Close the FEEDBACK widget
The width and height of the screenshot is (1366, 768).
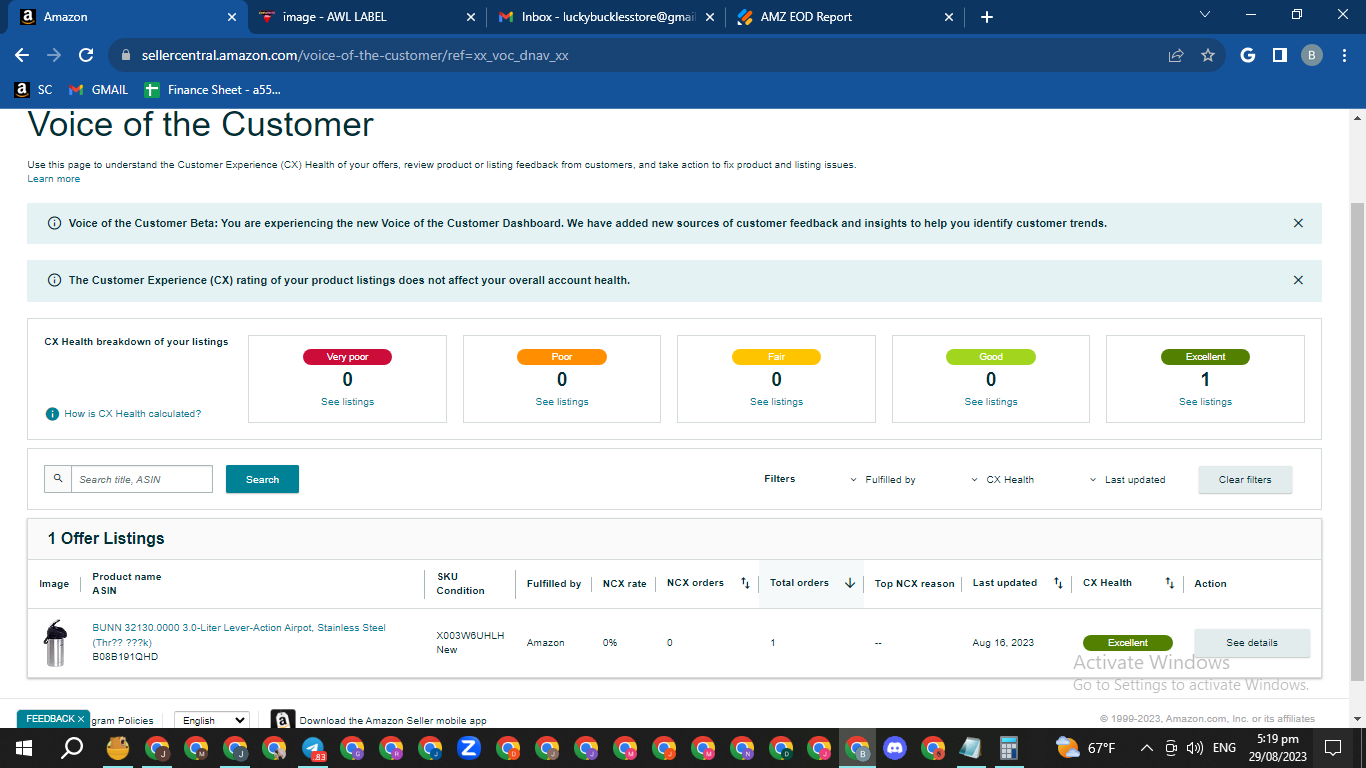click(81, 719)
